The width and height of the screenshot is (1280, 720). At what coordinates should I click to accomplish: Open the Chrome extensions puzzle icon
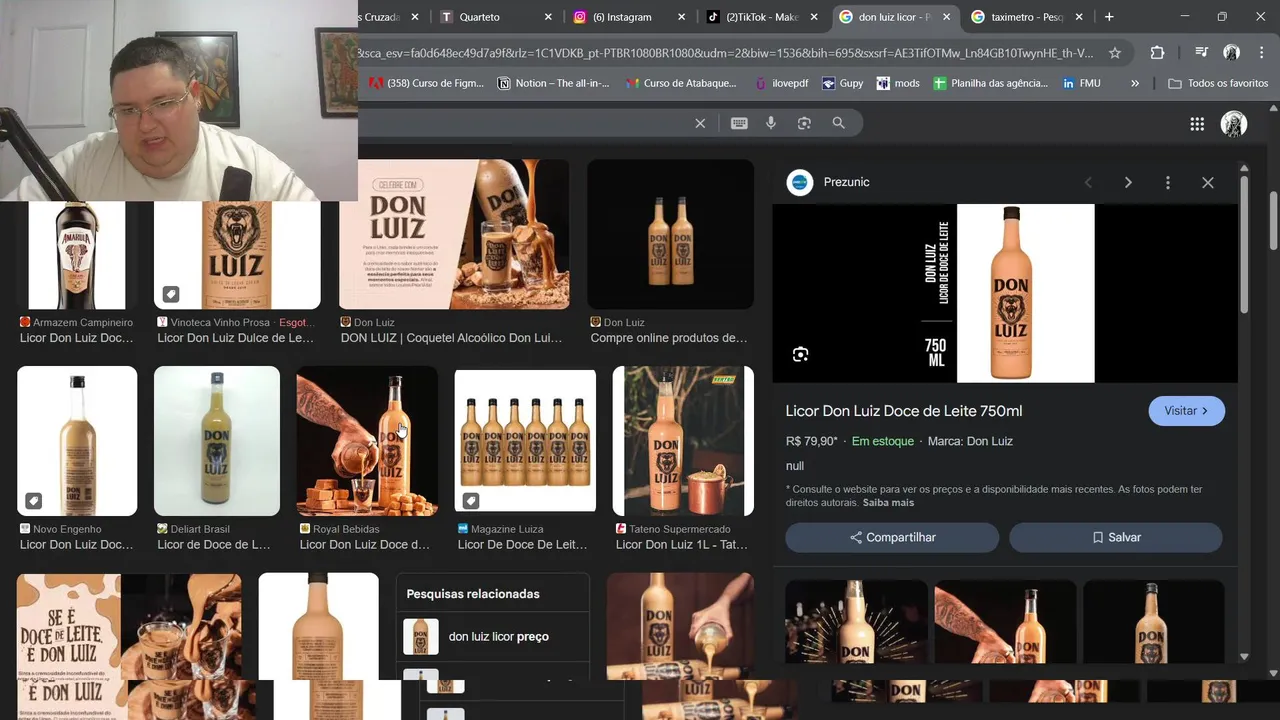point(1157,53)
